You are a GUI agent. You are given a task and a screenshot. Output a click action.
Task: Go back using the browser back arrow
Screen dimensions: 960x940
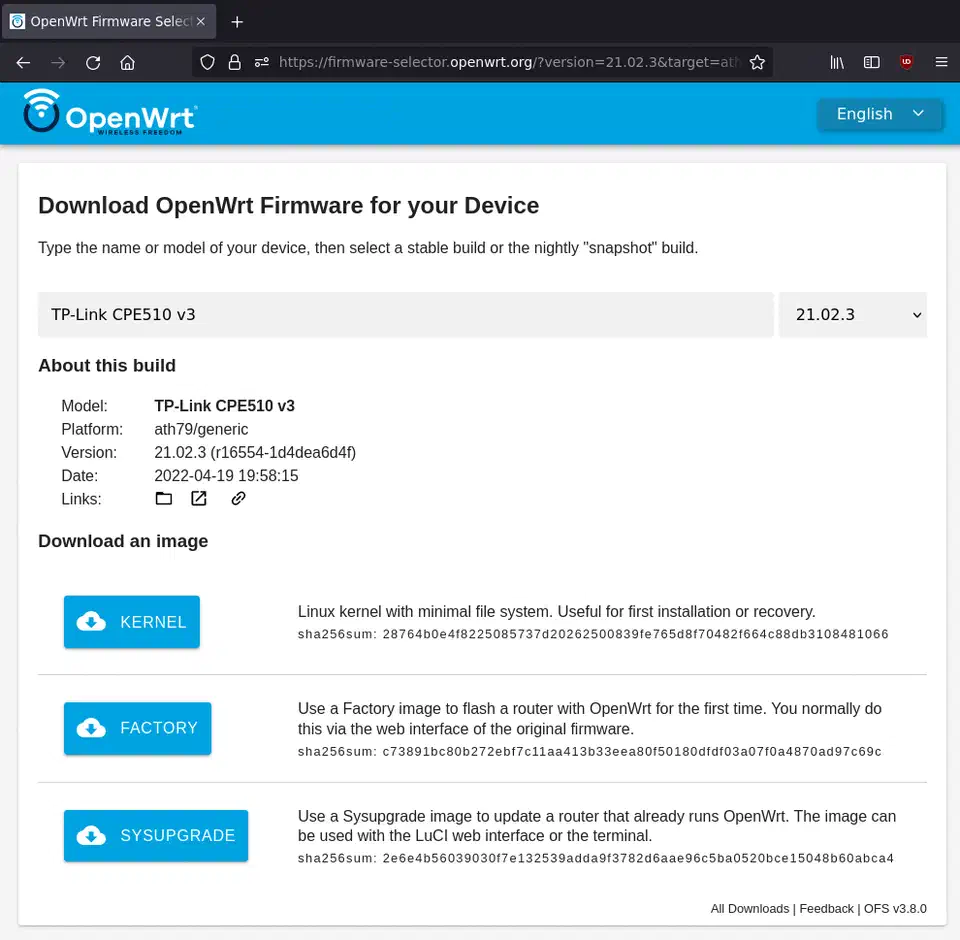[x=23, y=62]
